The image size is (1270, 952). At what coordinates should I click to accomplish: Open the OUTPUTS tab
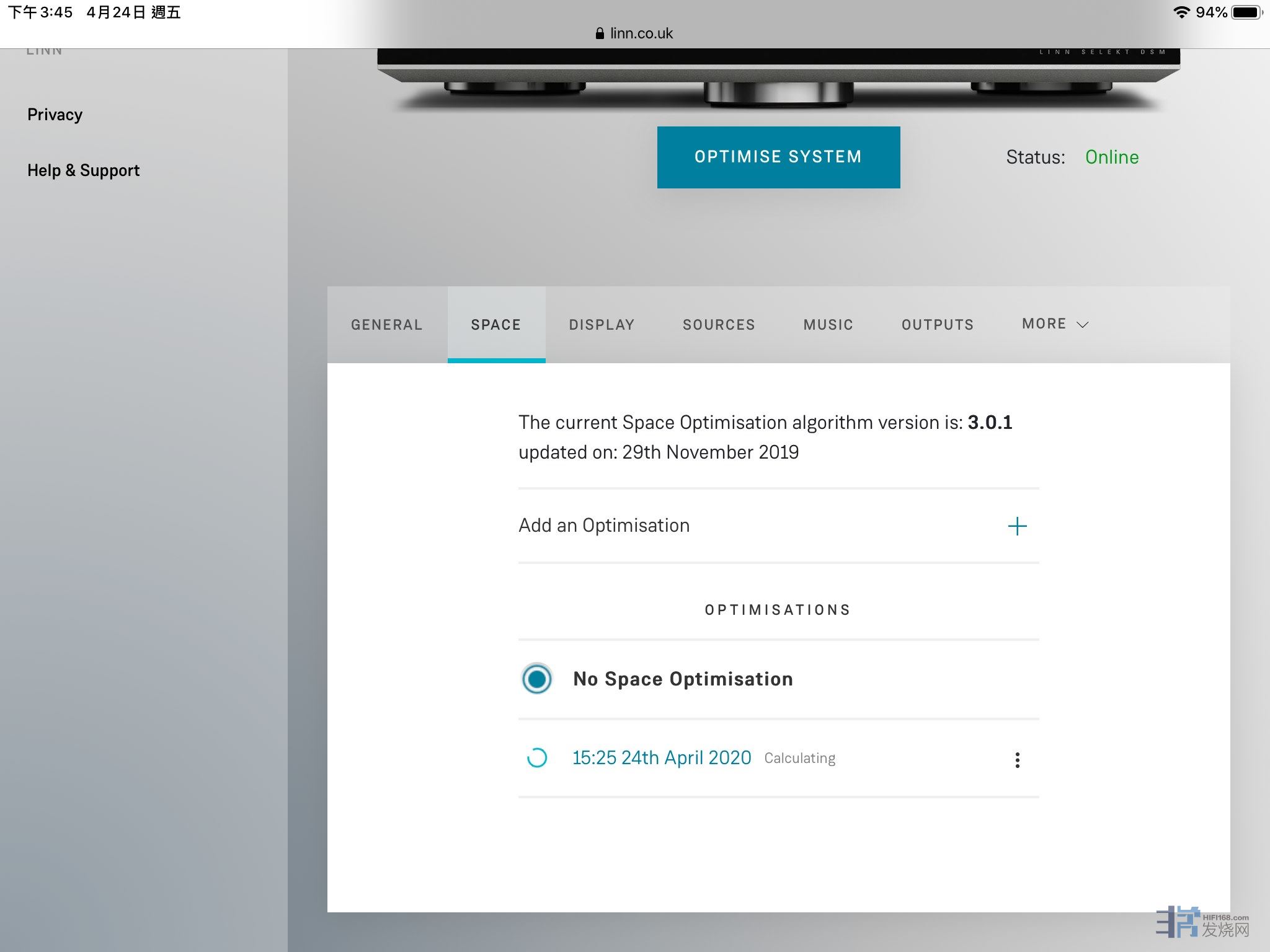click(x=937, y=325)
